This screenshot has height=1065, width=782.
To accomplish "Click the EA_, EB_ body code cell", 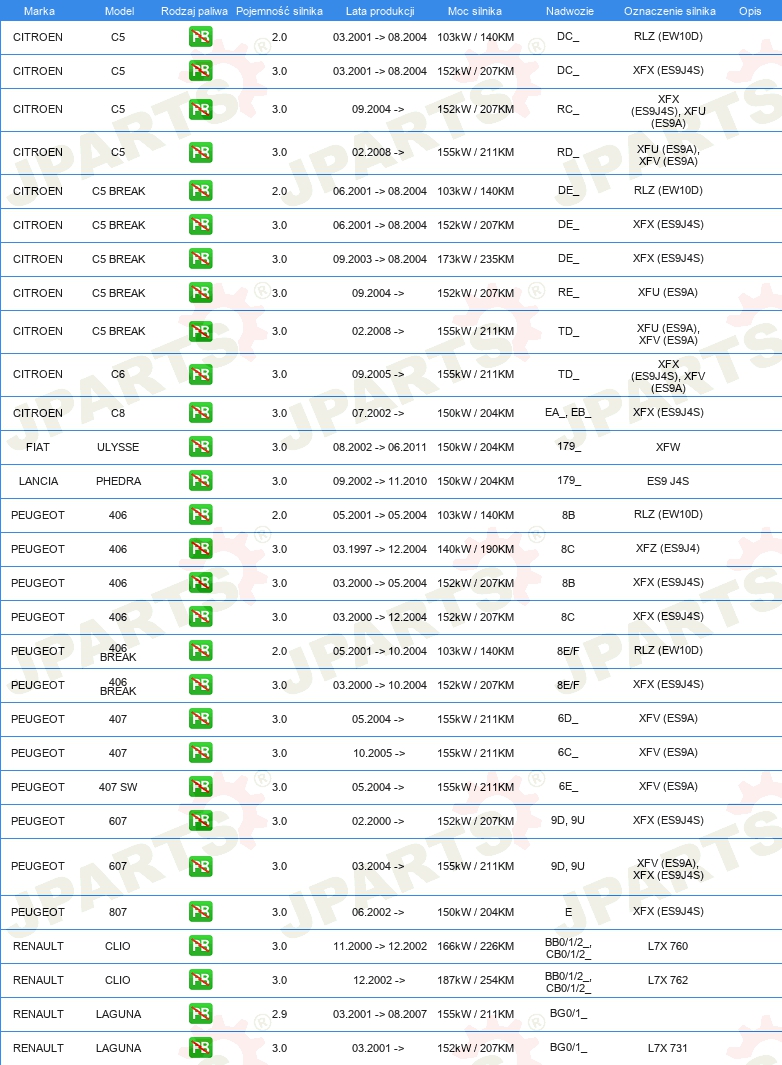I will pos(568,412).
